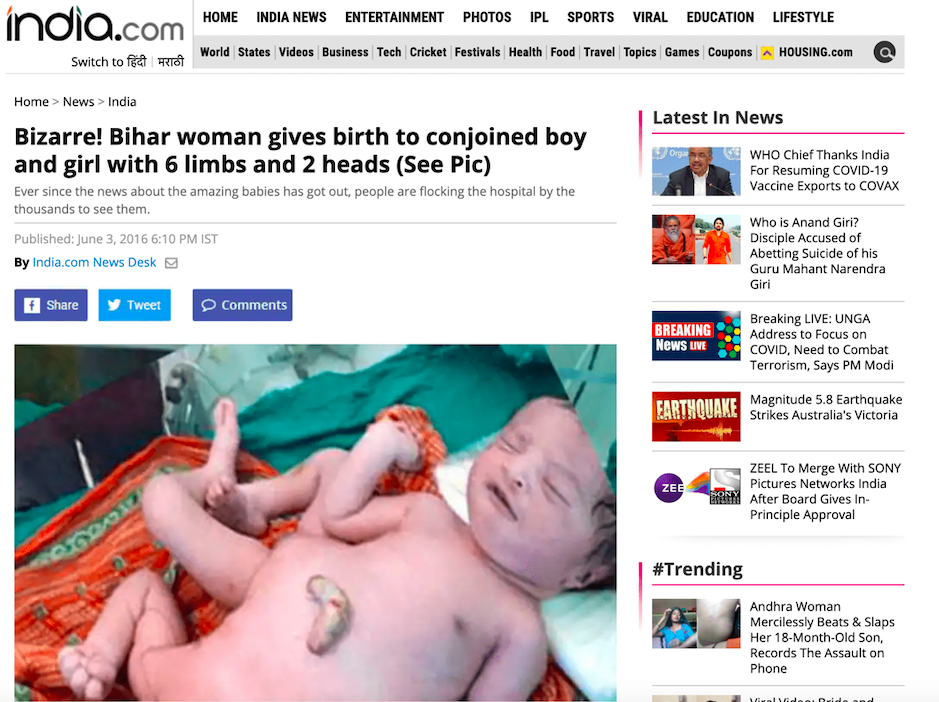This screenshot has width=939, height=702.
Task: Open the INDIA NEWS menu
Action: [x=291, y=17]
